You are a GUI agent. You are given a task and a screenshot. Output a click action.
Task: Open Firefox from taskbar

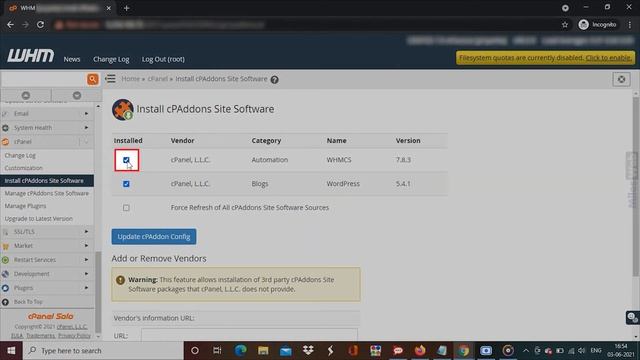420,351
